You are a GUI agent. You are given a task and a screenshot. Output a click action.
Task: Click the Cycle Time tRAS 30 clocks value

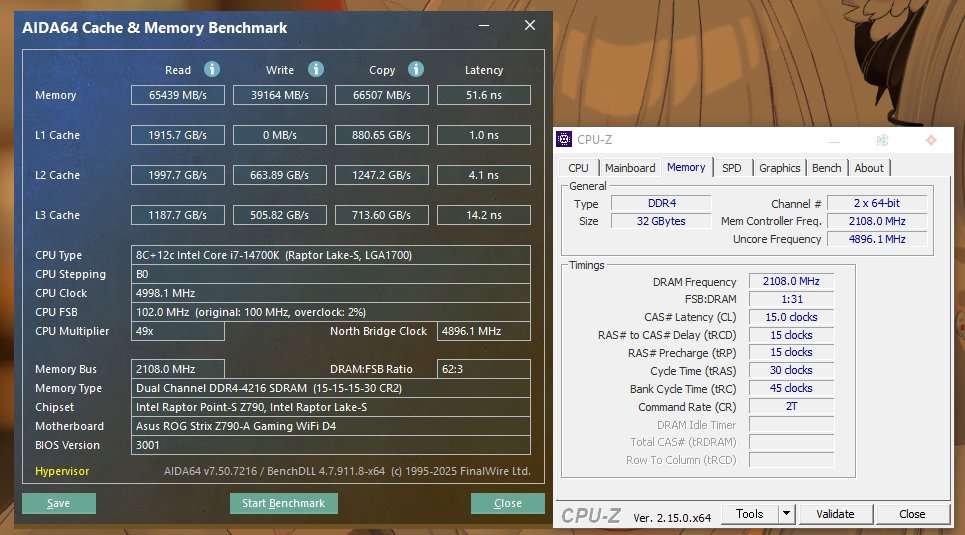791,371
